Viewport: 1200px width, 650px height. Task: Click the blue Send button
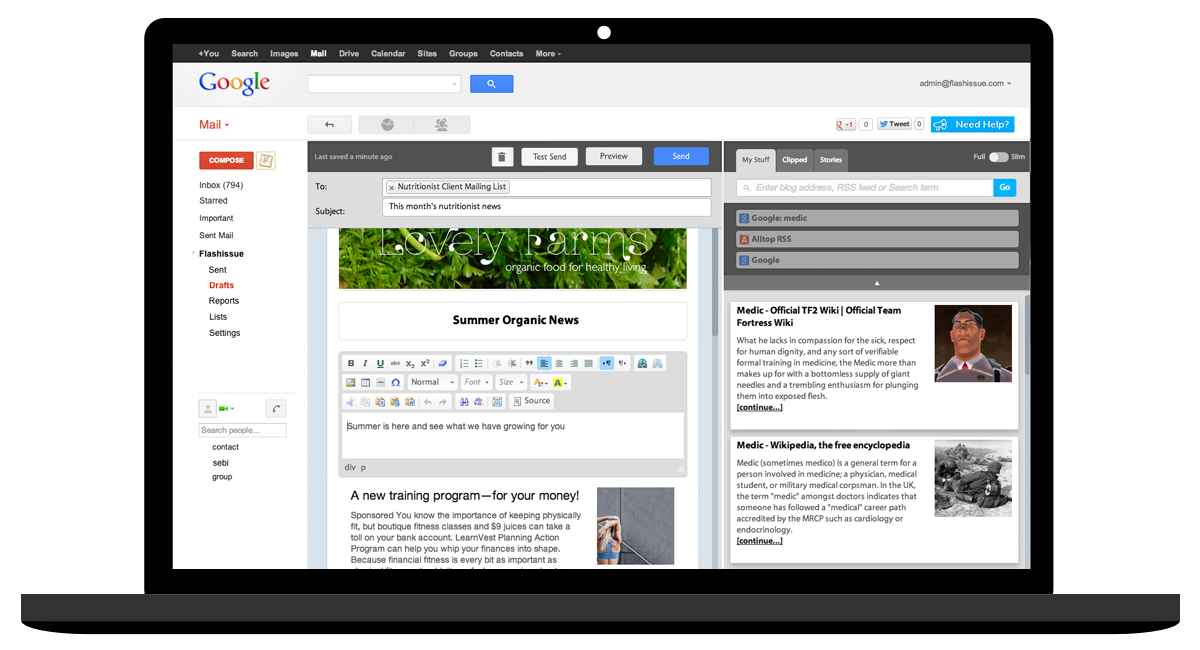(681, 156)
